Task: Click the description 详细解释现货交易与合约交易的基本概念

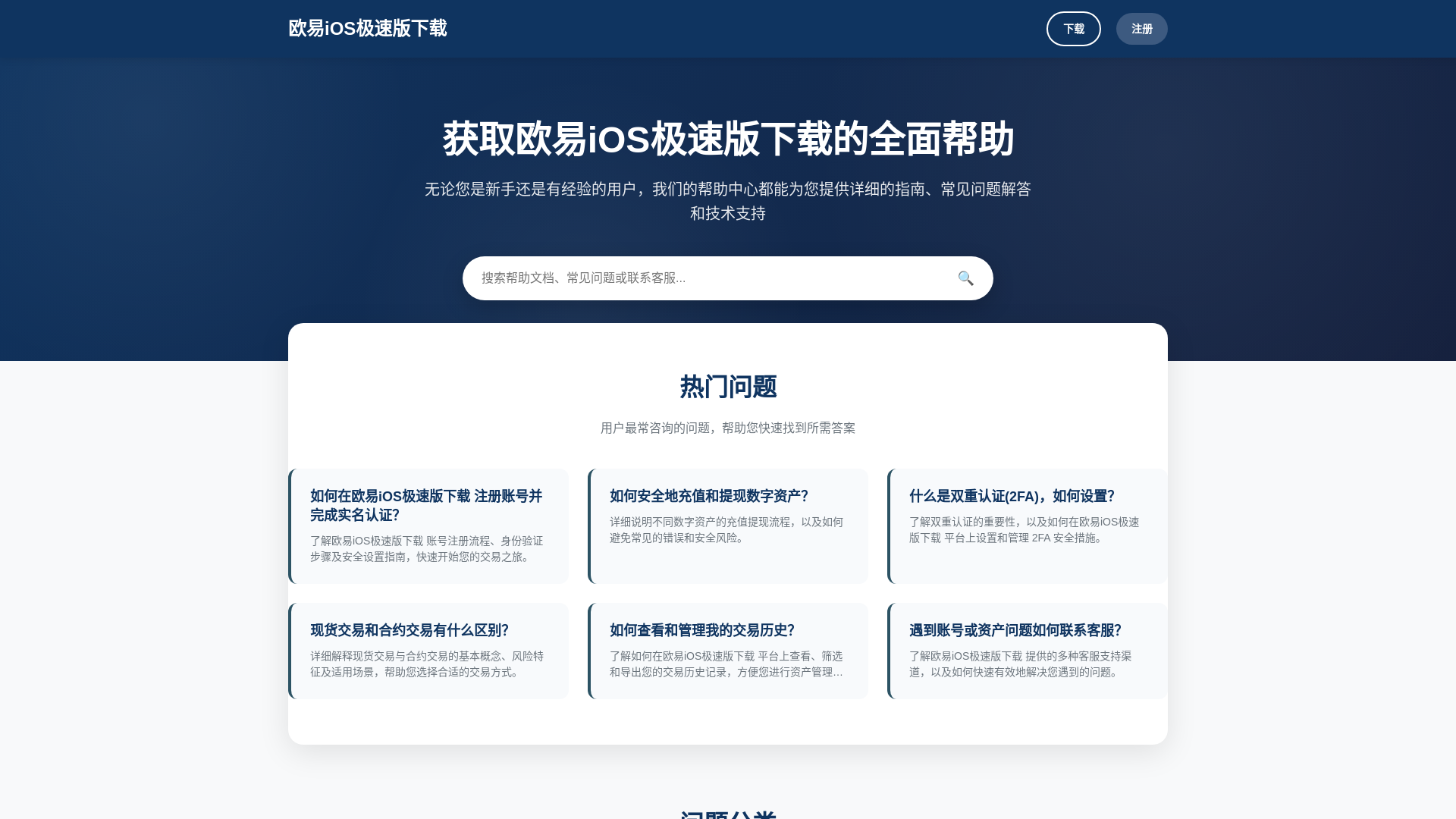Action: point(427,664)
